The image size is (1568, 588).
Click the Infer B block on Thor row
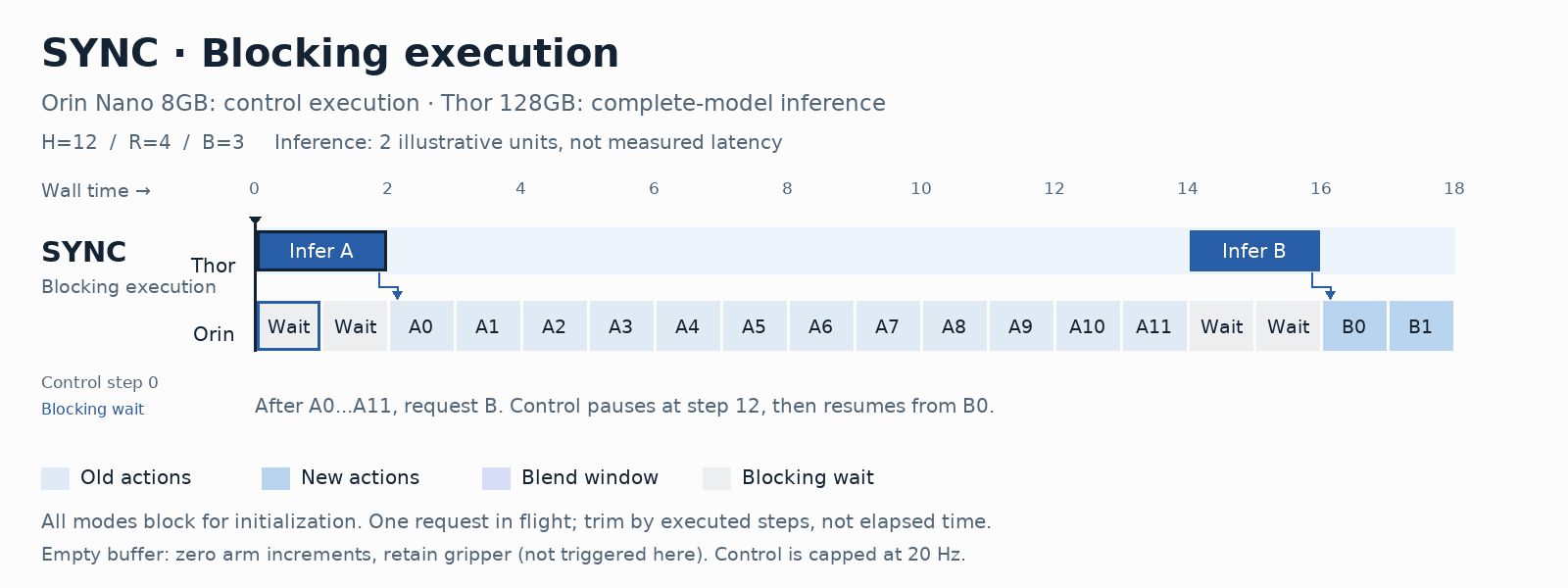1254,251
